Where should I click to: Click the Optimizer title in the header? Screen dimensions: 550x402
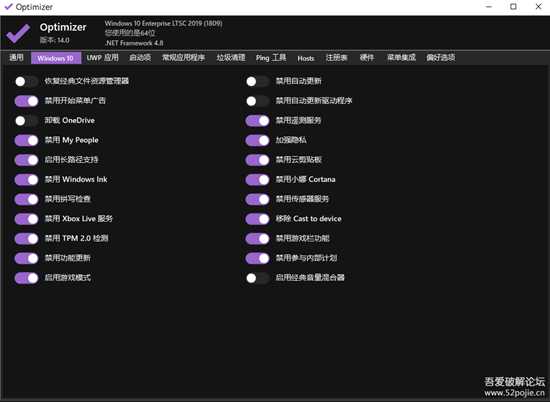tap(63, 27)
